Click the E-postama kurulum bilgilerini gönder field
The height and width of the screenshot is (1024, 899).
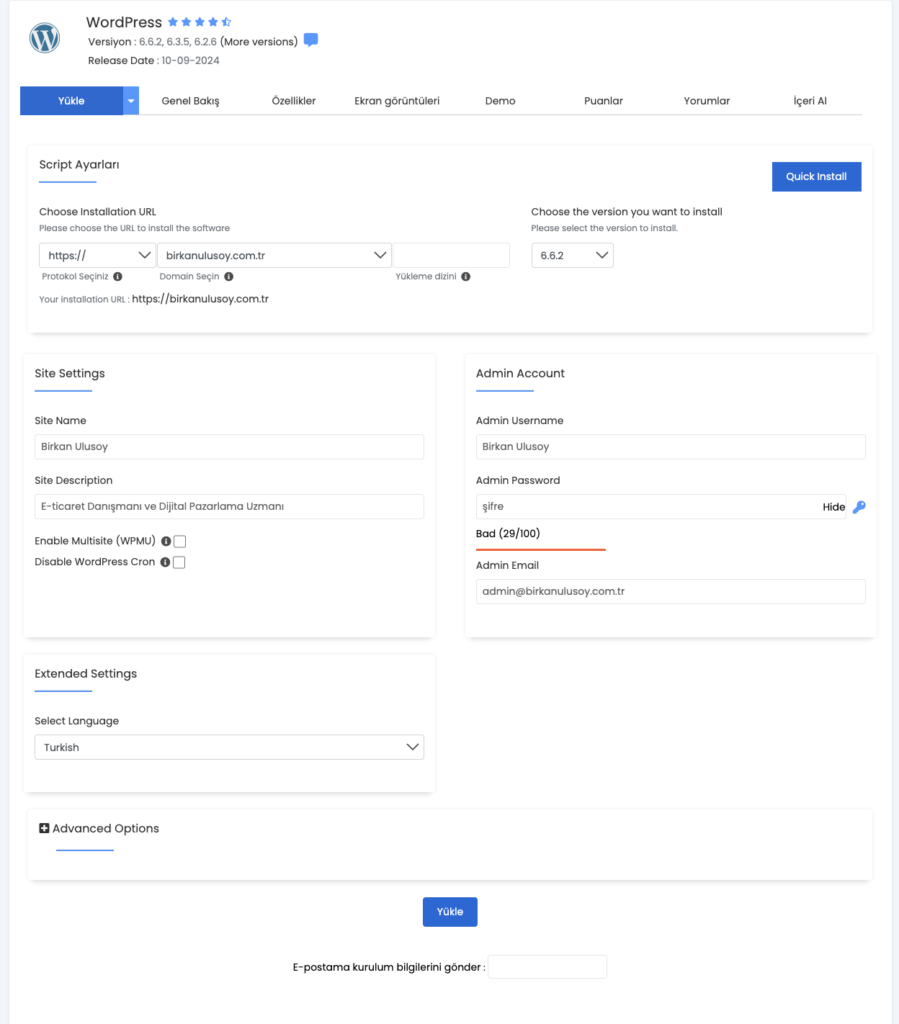[x=547, y=967]
